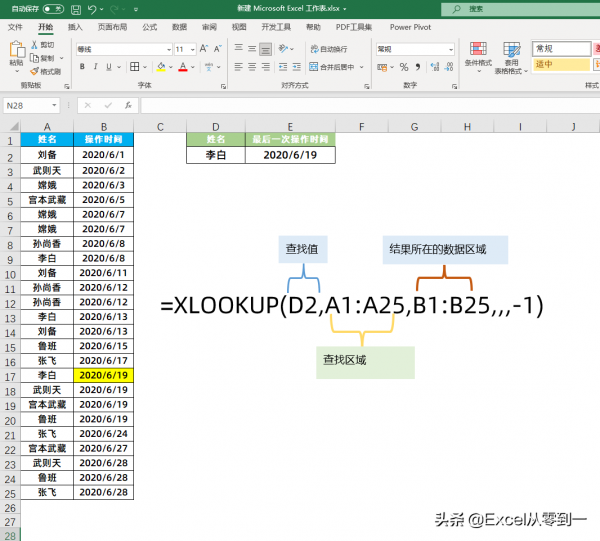Click the Save icon in title bar

75,8
